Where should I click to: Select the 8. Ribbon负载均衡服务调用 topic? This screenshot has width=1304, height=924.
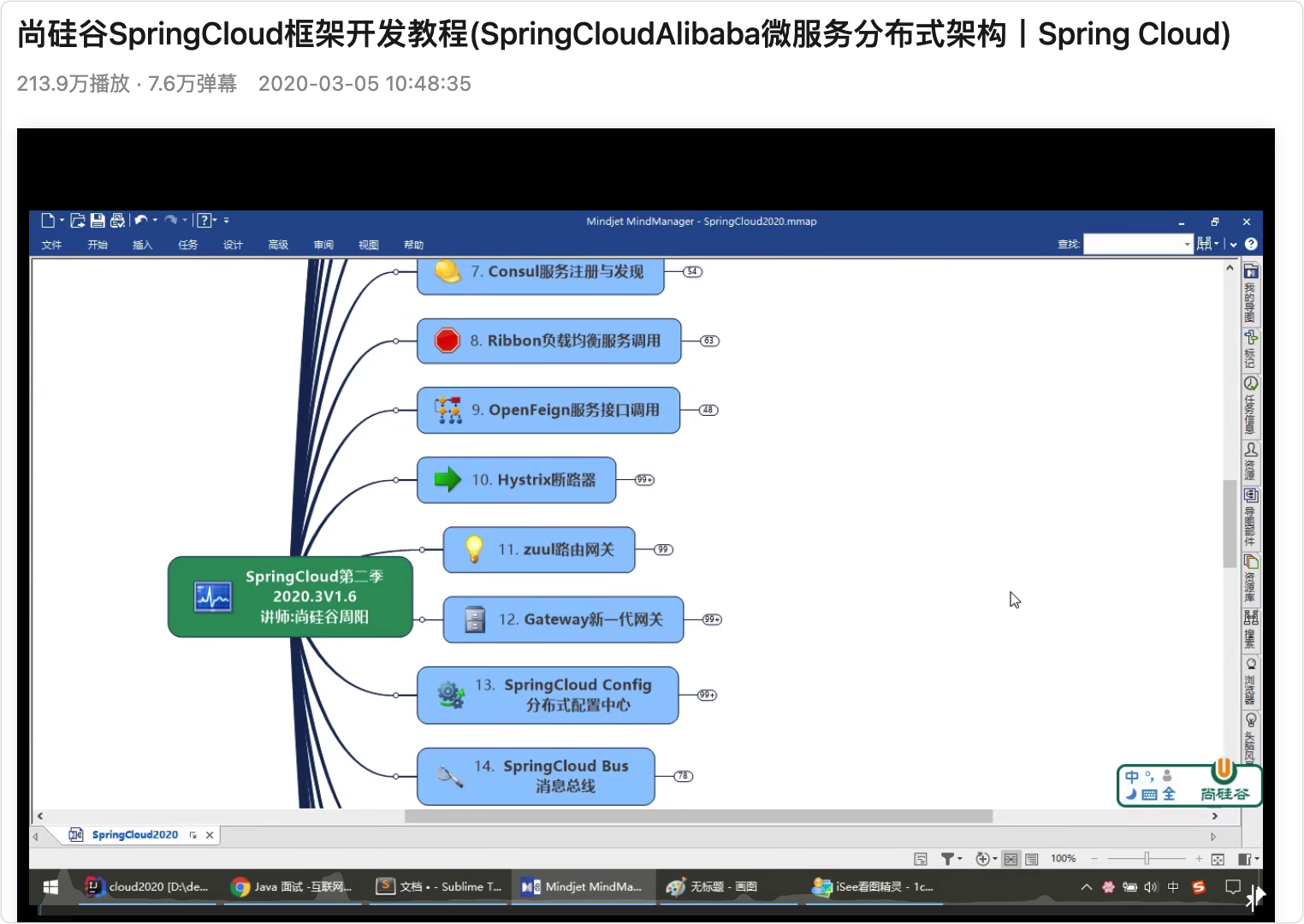click(x=549, y=341)
